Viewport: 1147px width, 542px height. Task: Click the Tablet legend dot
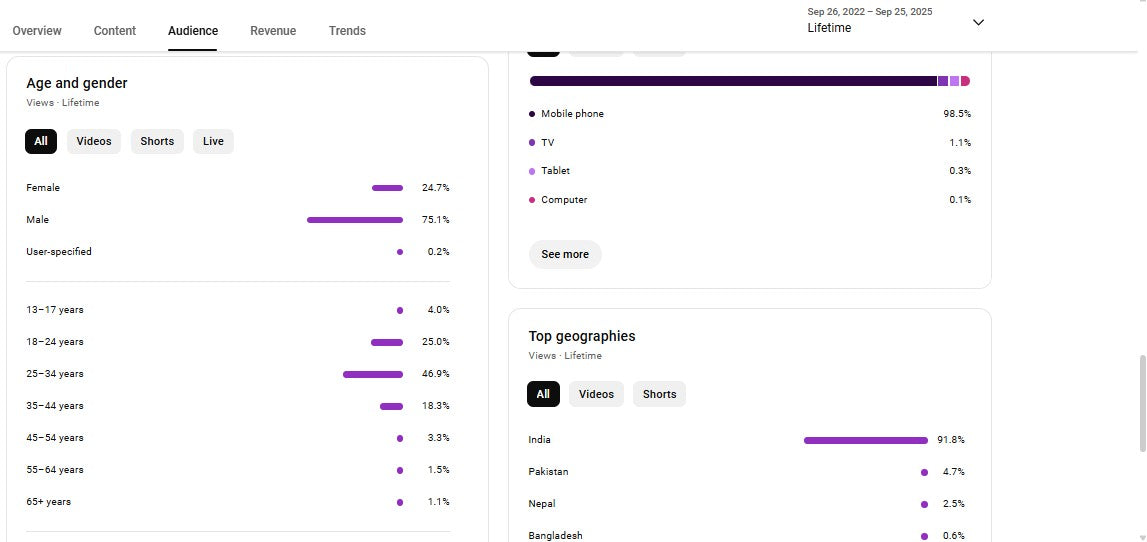(x=532, y=171)
